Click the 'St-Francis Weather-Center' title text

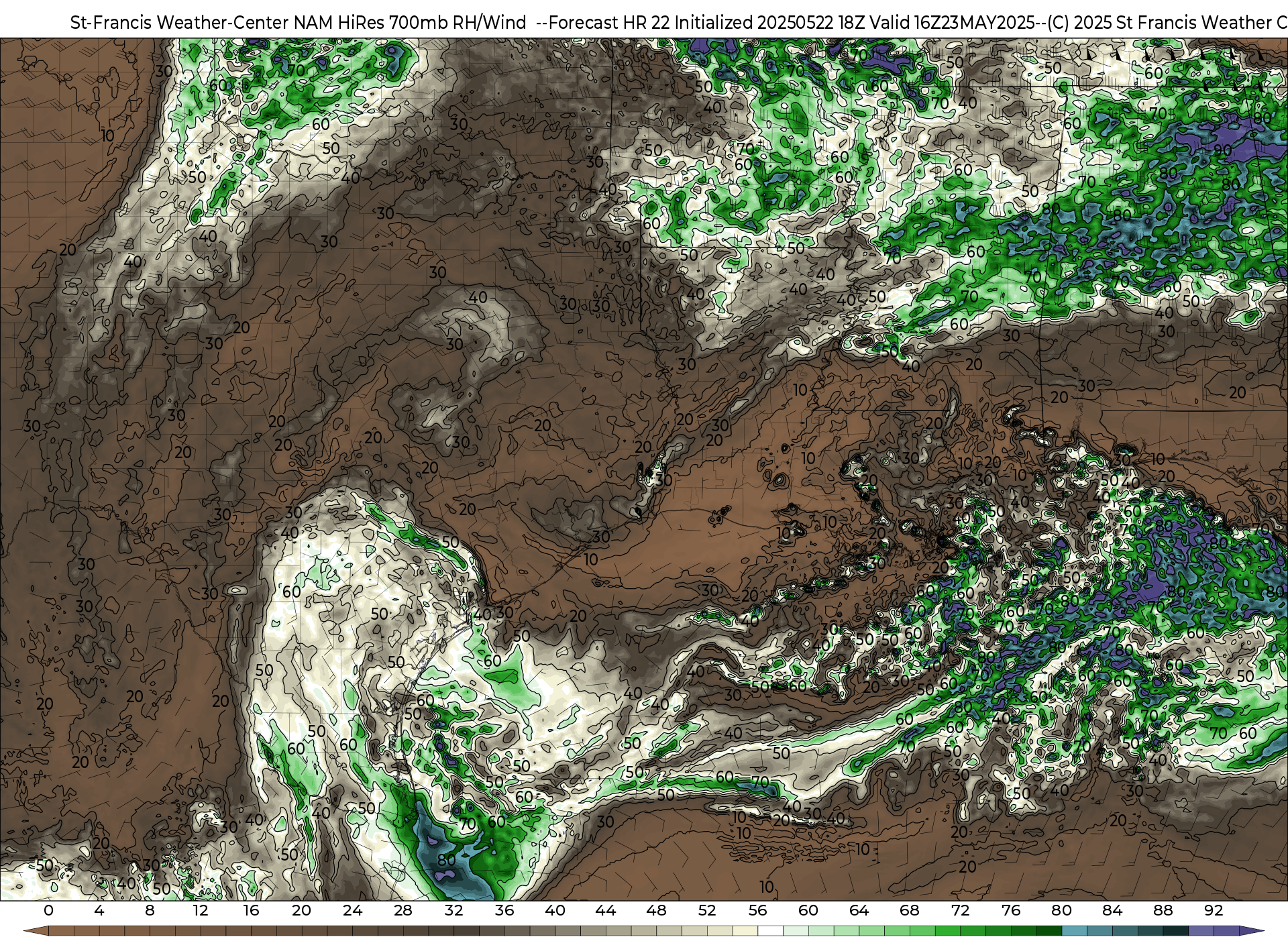[180, 22]
